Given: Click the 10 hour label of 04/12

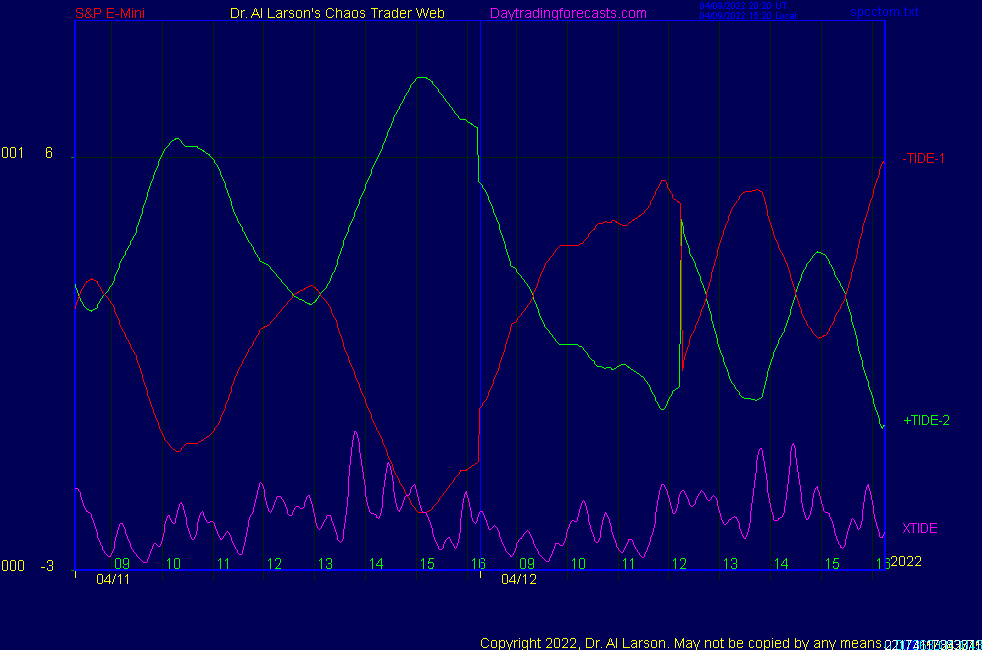Looking at the screenshot, I should 578,564.
